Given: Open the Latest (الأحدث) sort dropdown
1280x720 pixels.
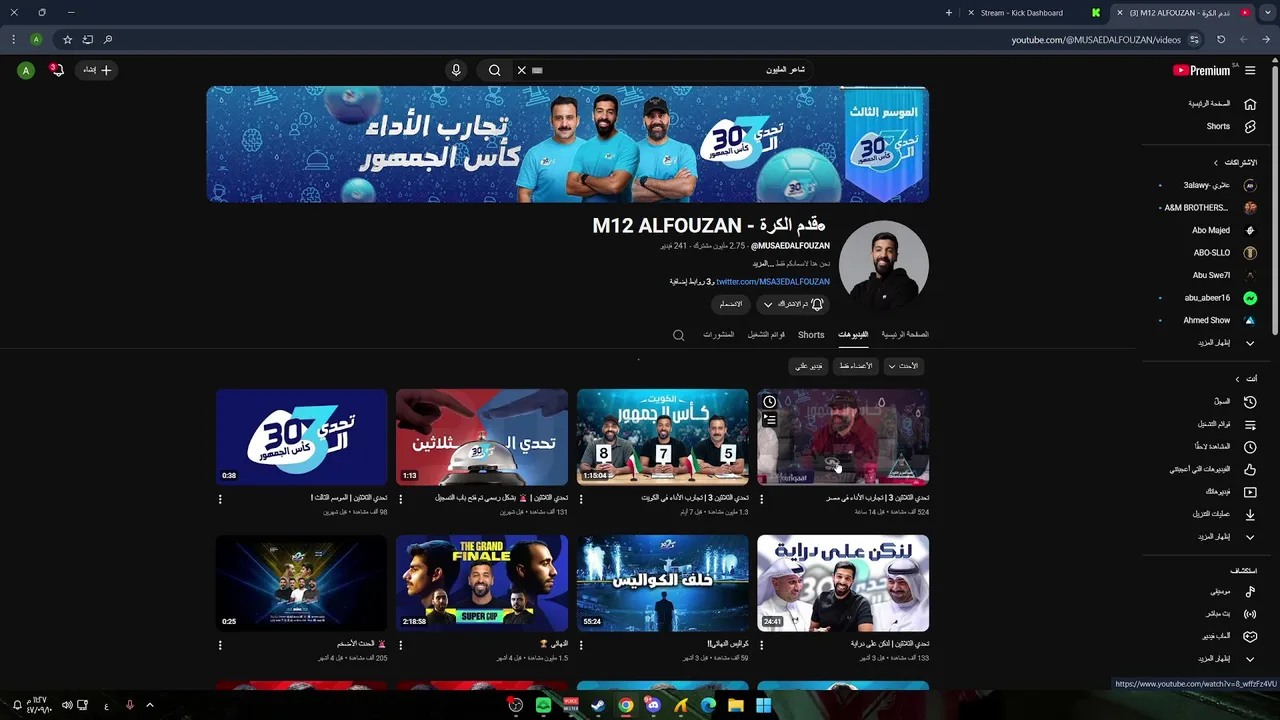Looking at the screenshot, I should (903, 366).
